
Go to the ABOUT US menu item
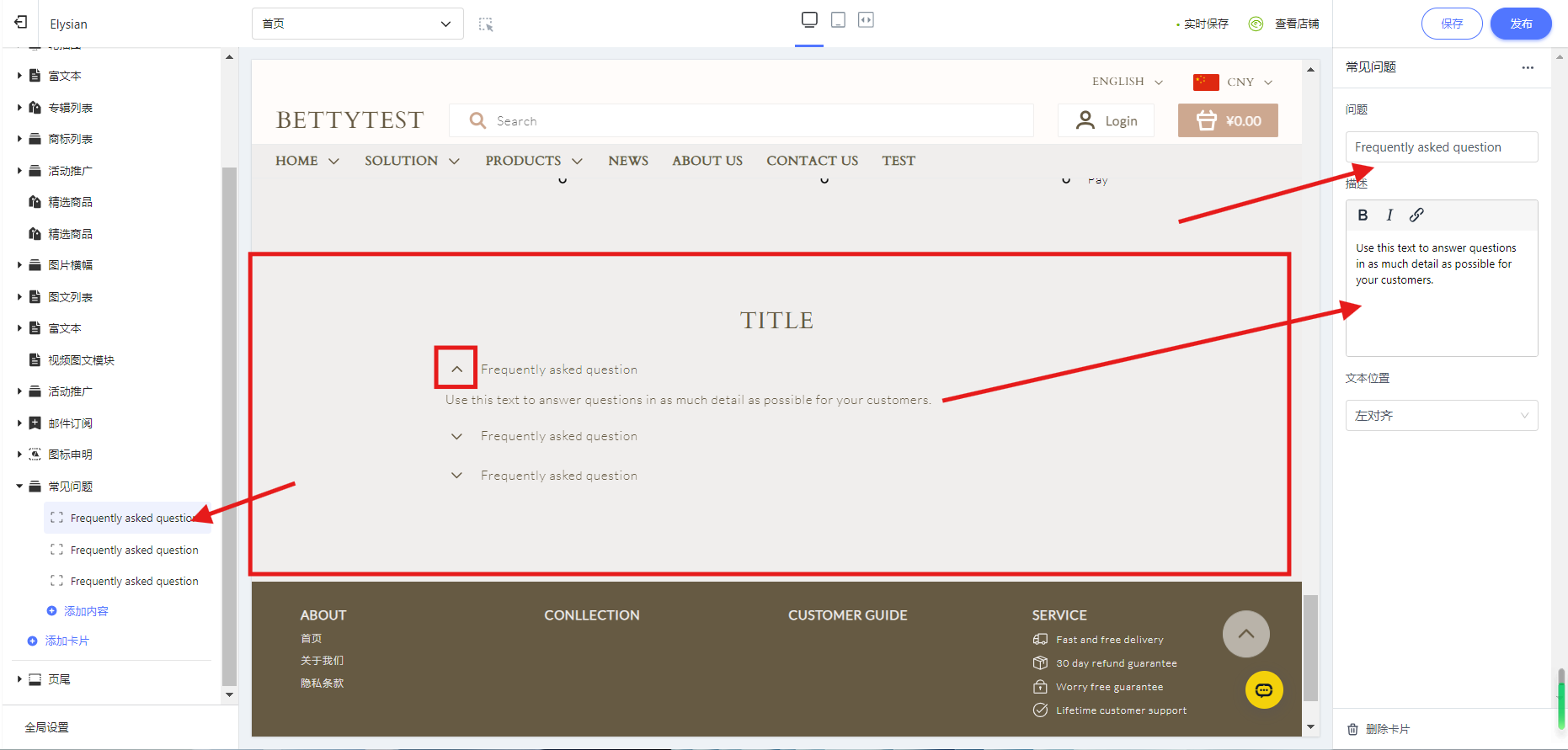point(707,161)
